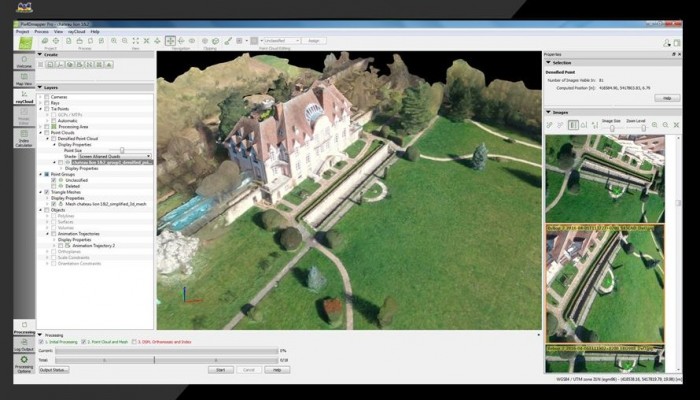The image size is (700, 400).
Task: Open the rayCloud menu
Action: [x=76, y=32]
